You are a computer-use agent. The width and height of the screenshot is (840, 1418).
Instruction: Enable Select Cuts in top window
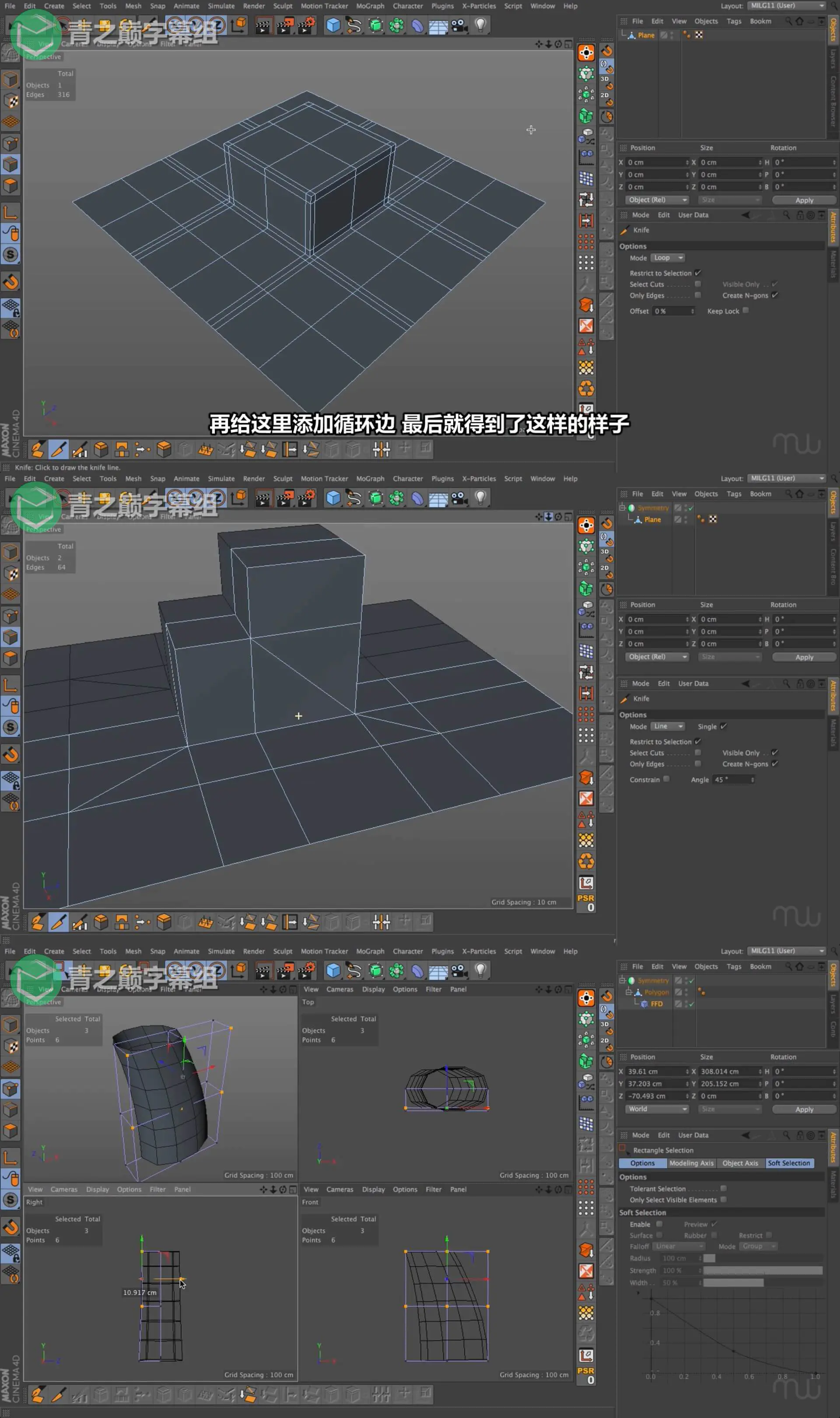point(698,284)
